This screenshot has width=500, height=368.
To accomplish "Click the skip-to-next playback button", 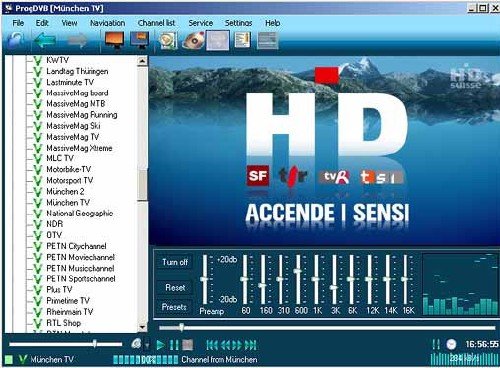I will point(251,345).
